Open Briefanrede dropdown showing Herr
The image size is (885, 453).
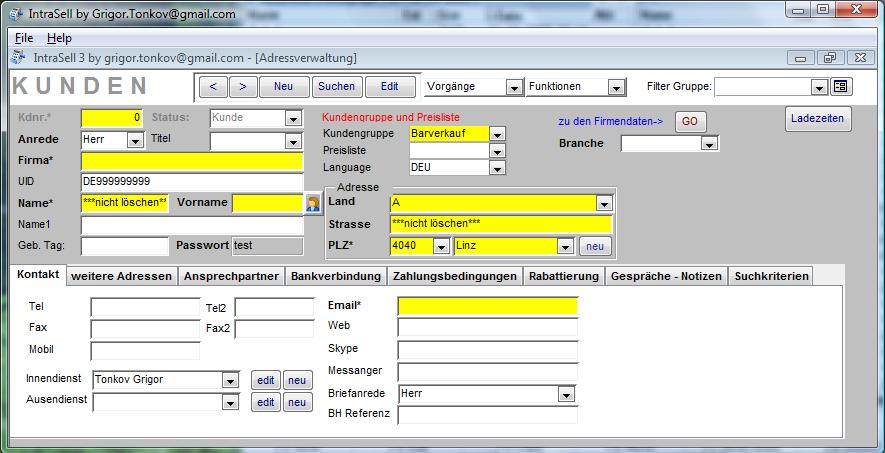[566, 395]
